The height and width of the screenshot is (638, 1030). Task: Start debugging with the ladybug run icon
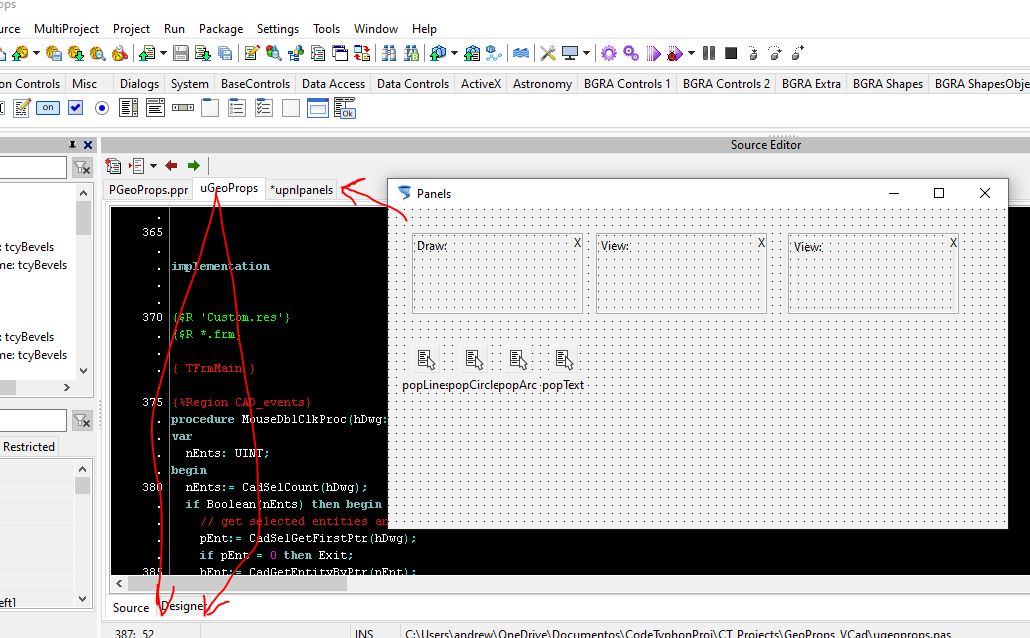[675, 53]
